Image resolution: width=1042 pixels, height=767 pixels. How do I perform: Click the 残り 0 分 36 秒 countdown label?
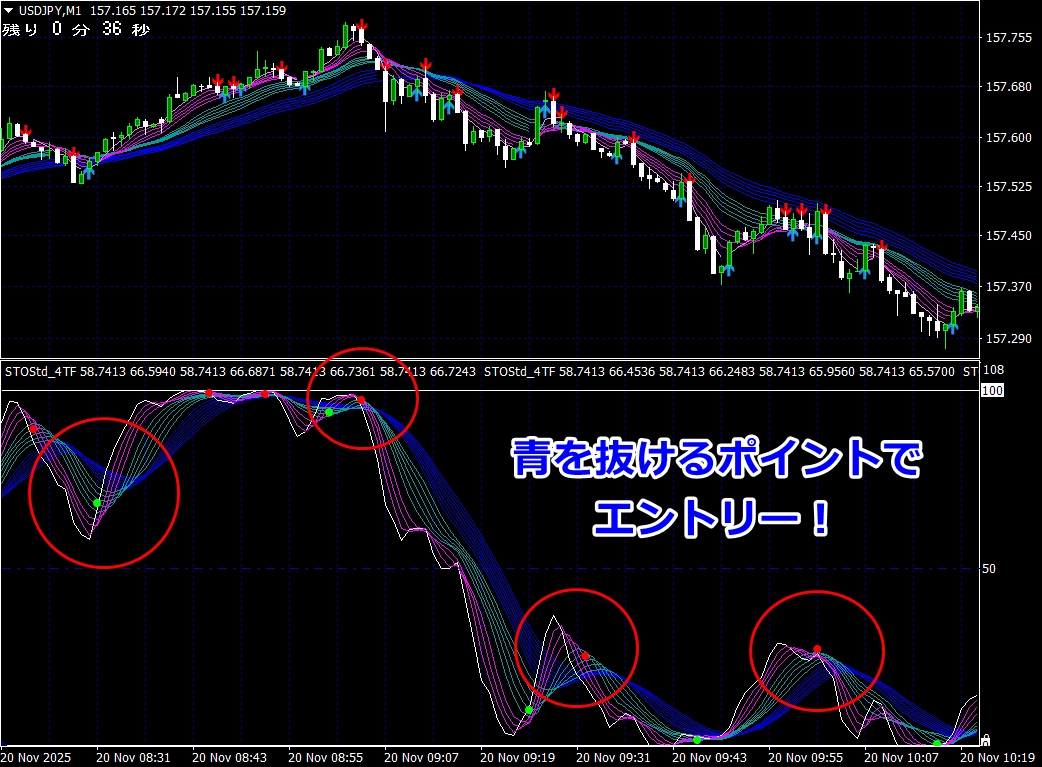(x=76, y=29)
